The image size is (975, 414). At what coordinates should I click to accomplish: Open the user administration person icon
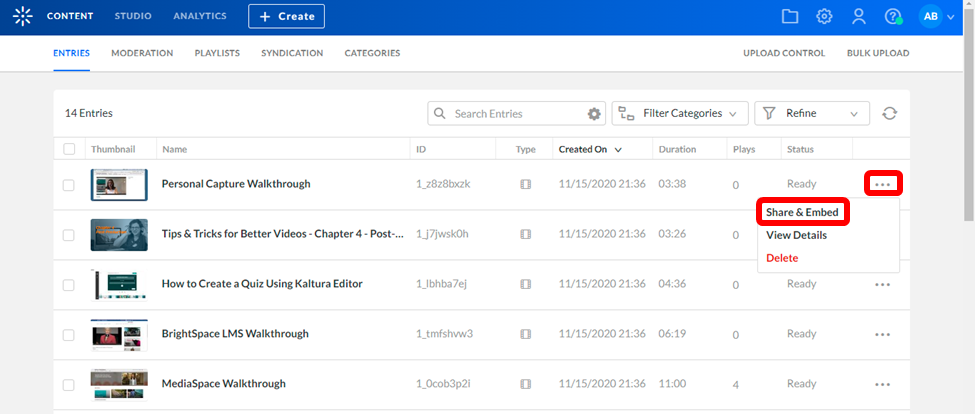click(859, 17)
